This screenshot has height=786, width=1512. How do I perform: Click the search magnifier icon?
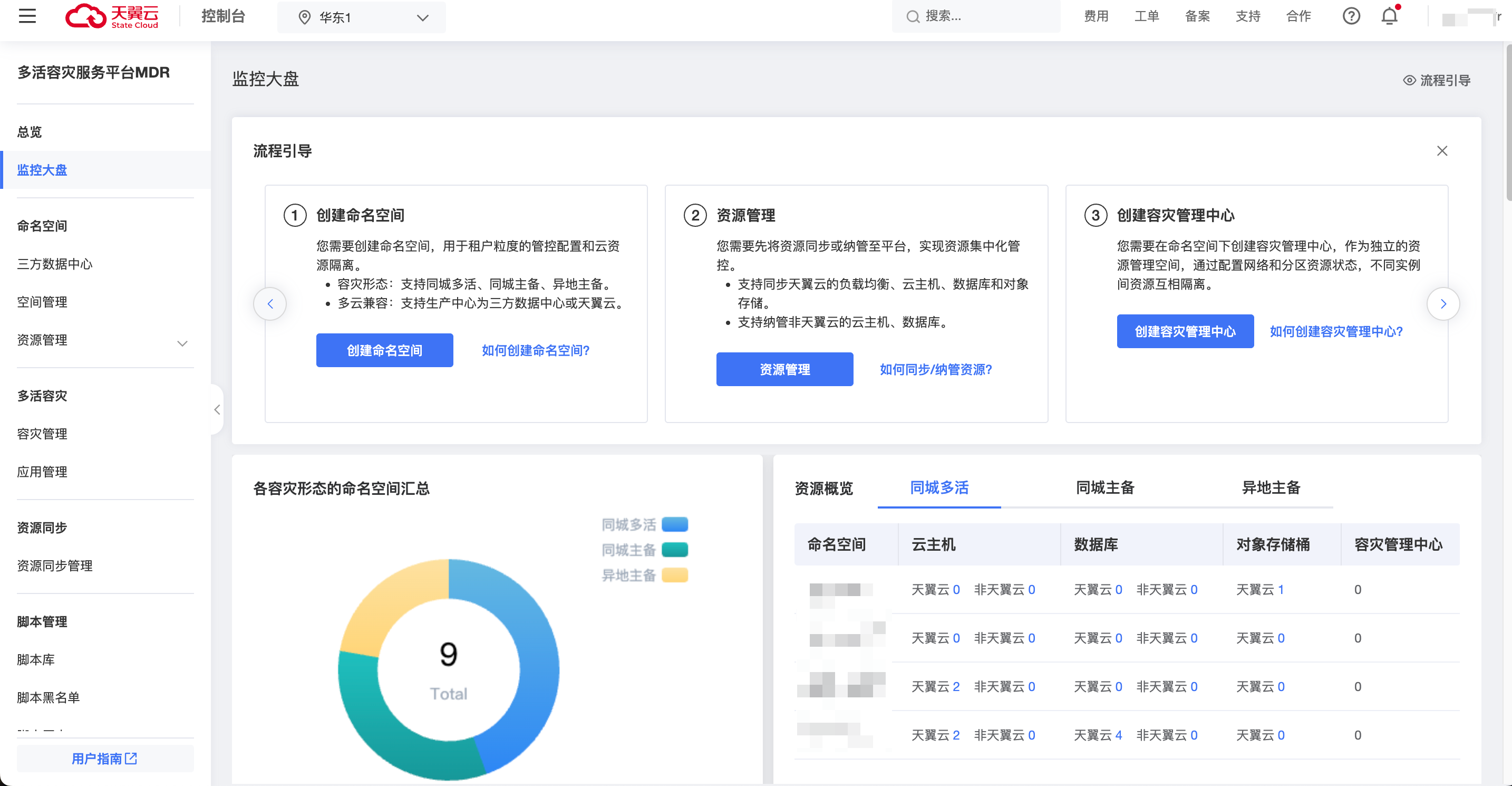pos(912,16)
